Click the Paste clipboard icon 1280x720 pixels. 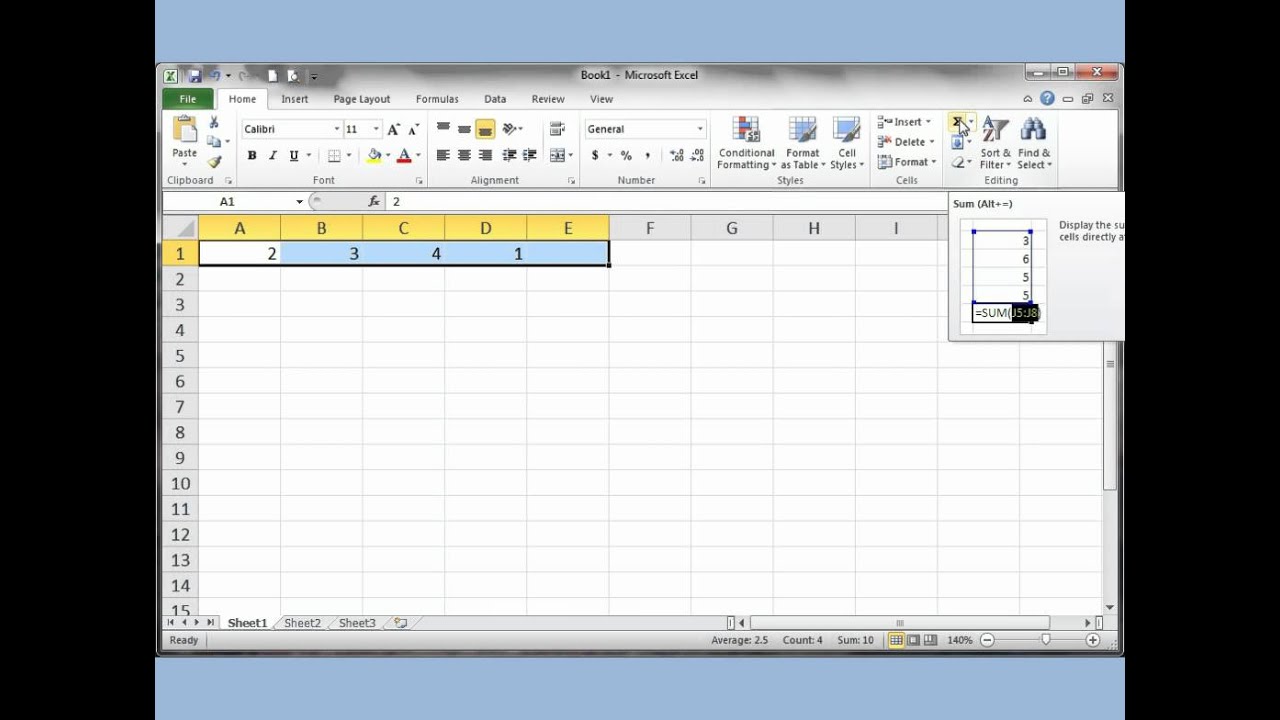pyautogui.click(x=185, y=129)
